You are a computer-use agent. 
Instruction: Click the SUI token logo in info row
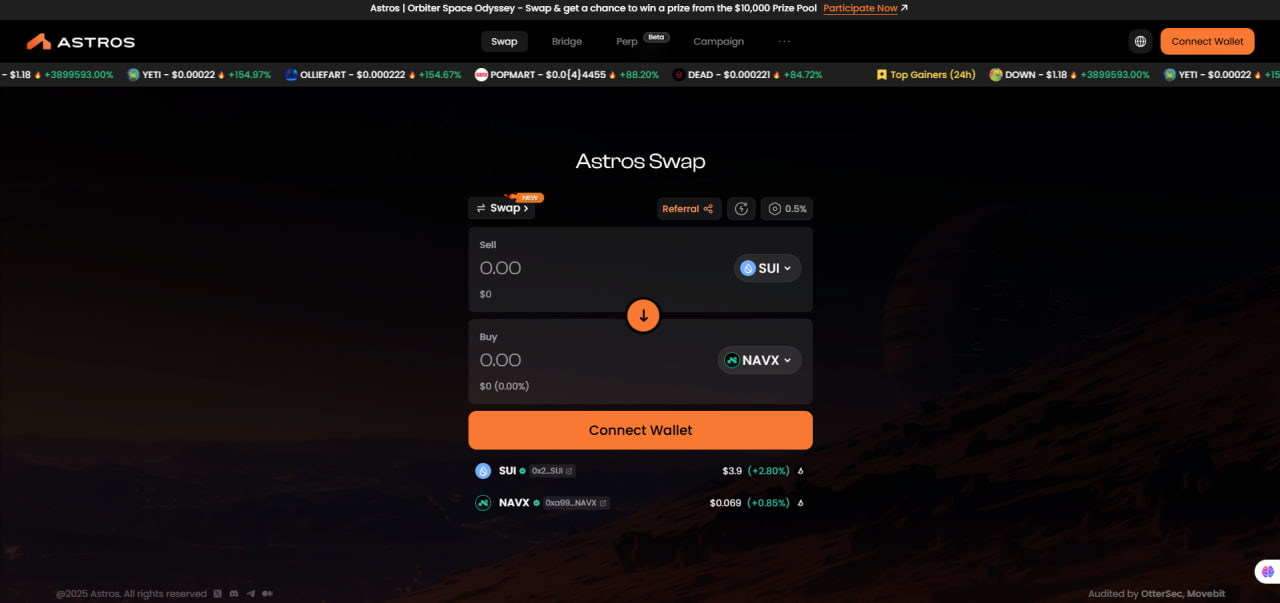coord(483,471)
